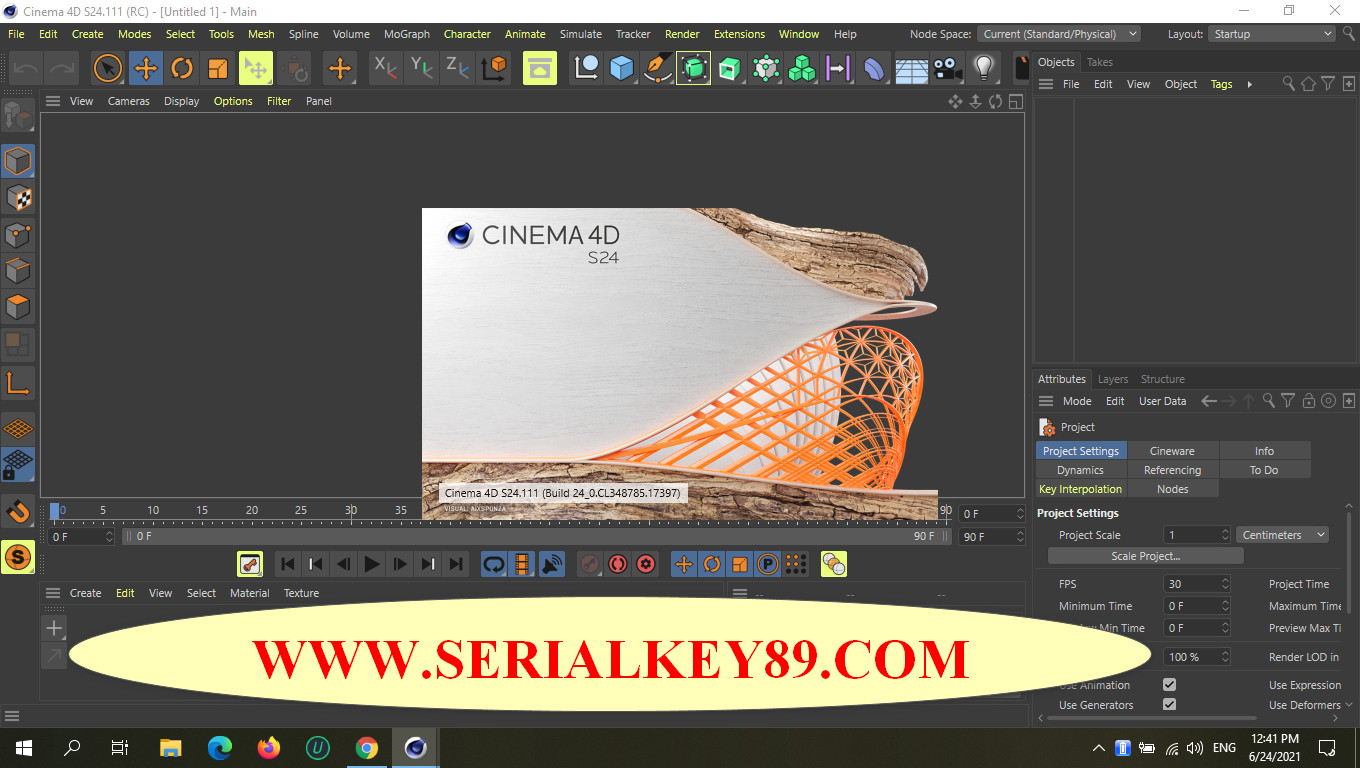Toggle the Workplane lock icon
This screenshot has width=1360, height=768.
point(18,465)
